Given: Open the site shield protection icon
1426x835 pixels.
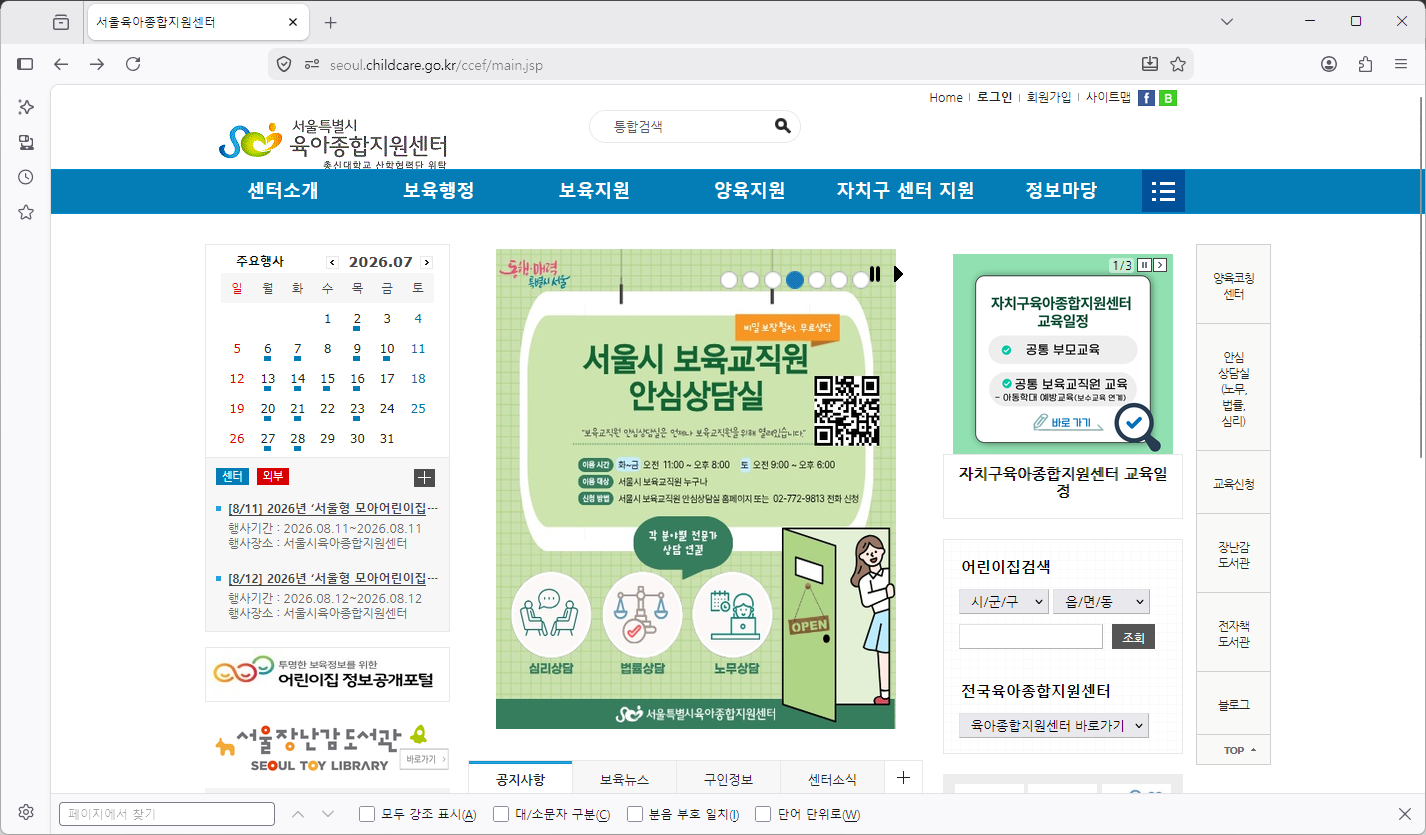Looking at the screenshot, I should tap(284, 64).
